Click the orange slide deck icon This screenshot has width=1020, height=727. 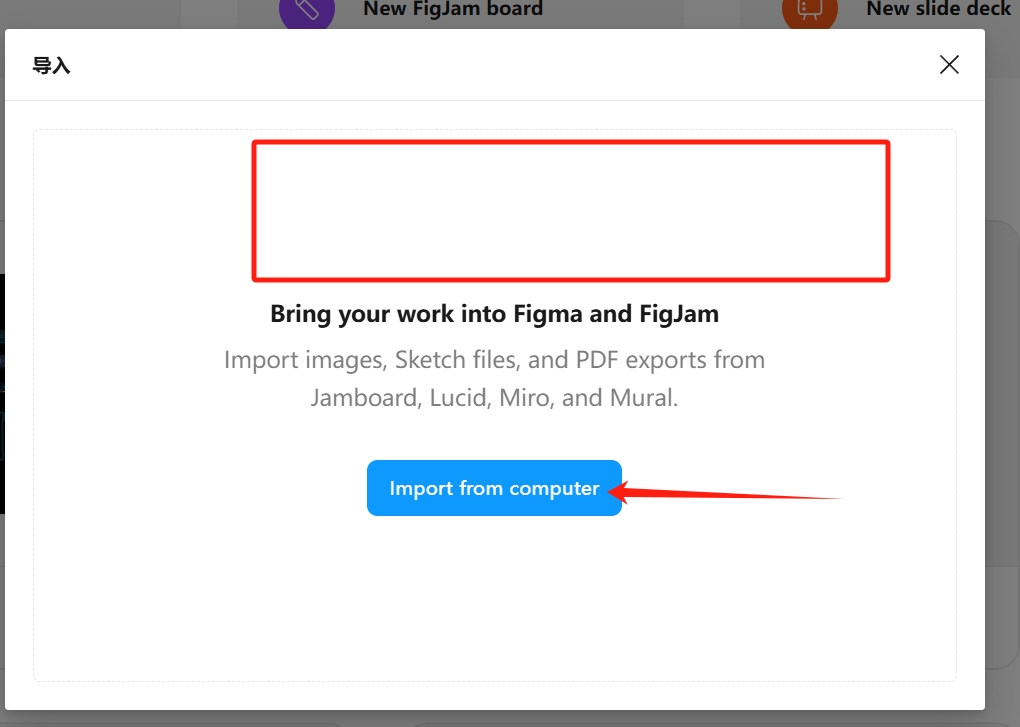(810, 10)
